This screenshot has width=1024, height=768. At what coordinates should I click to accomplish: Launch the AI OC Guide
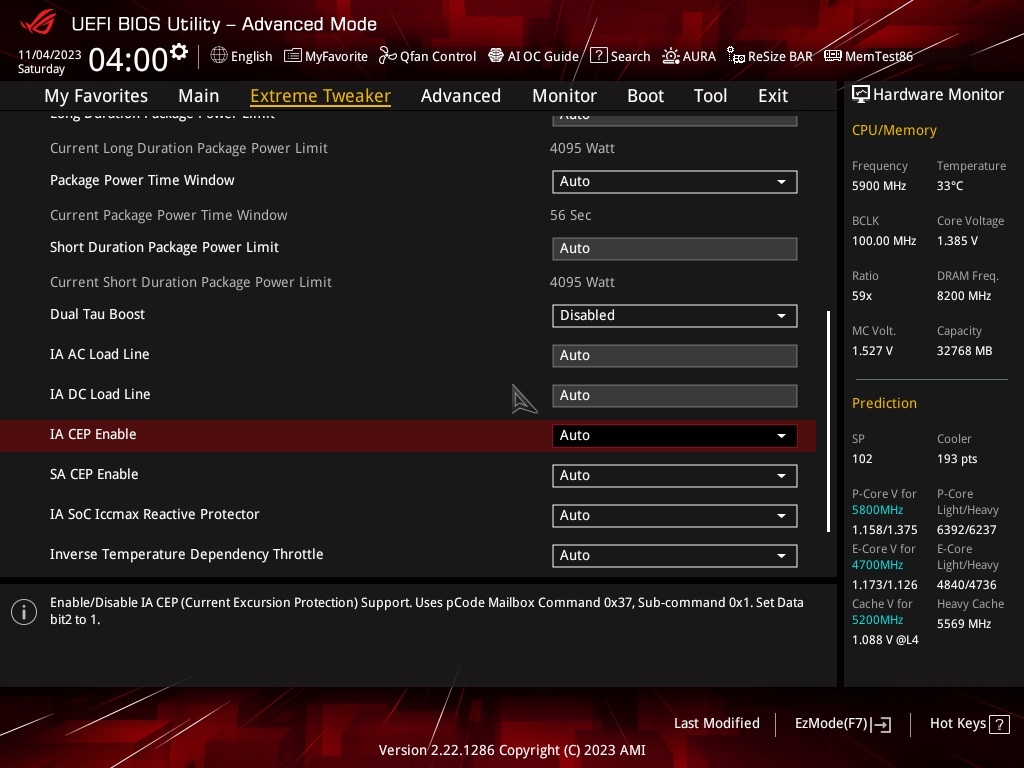pyautogui.click(x=533, y=56)
